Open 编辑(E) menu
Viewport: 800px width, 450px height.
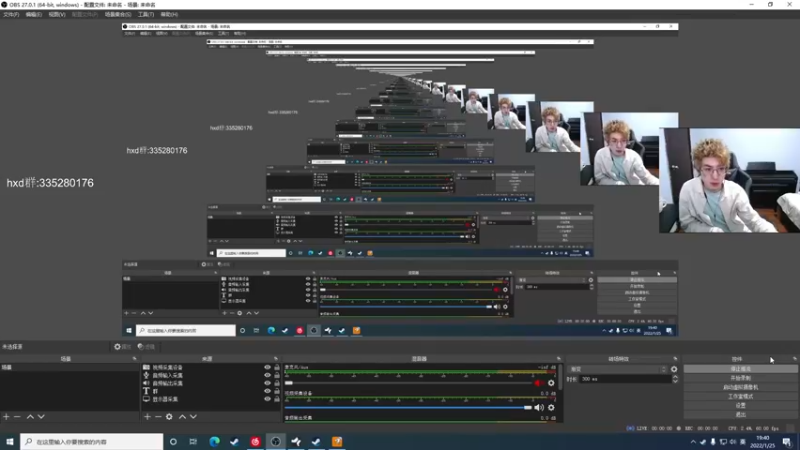tap(34, 14)
